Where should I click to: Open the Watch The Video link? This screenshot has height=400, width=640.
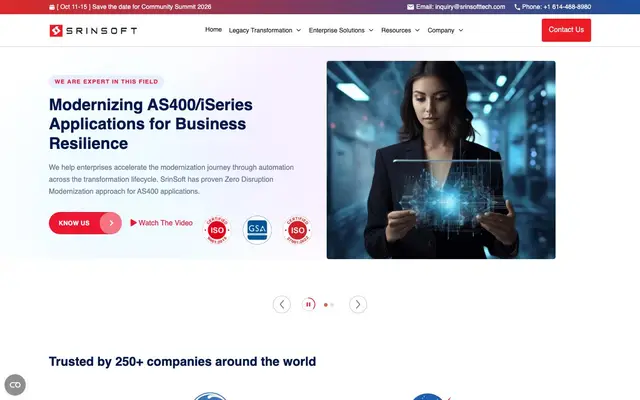(x=162, y=223)
